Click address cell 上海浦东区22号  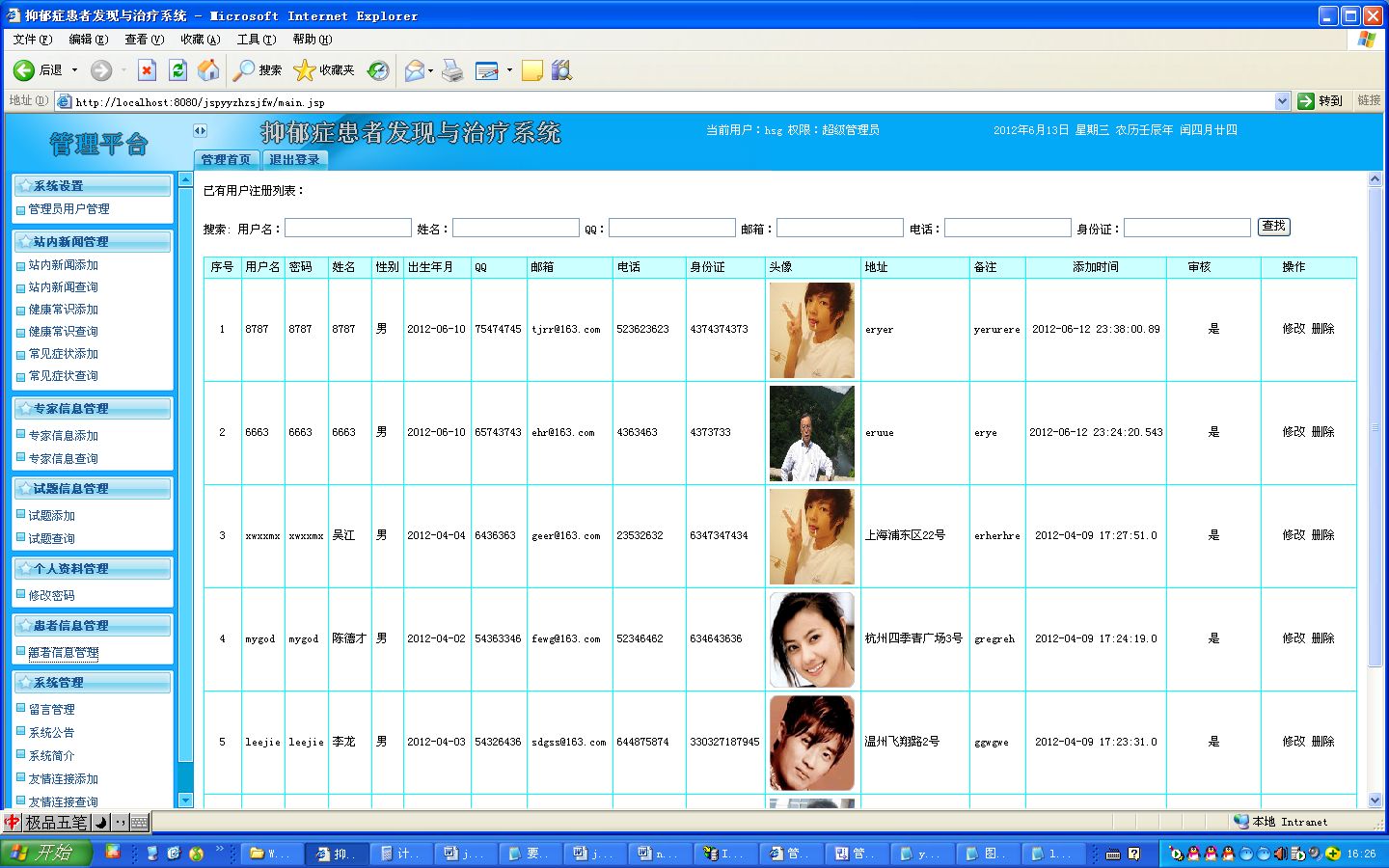905,535
